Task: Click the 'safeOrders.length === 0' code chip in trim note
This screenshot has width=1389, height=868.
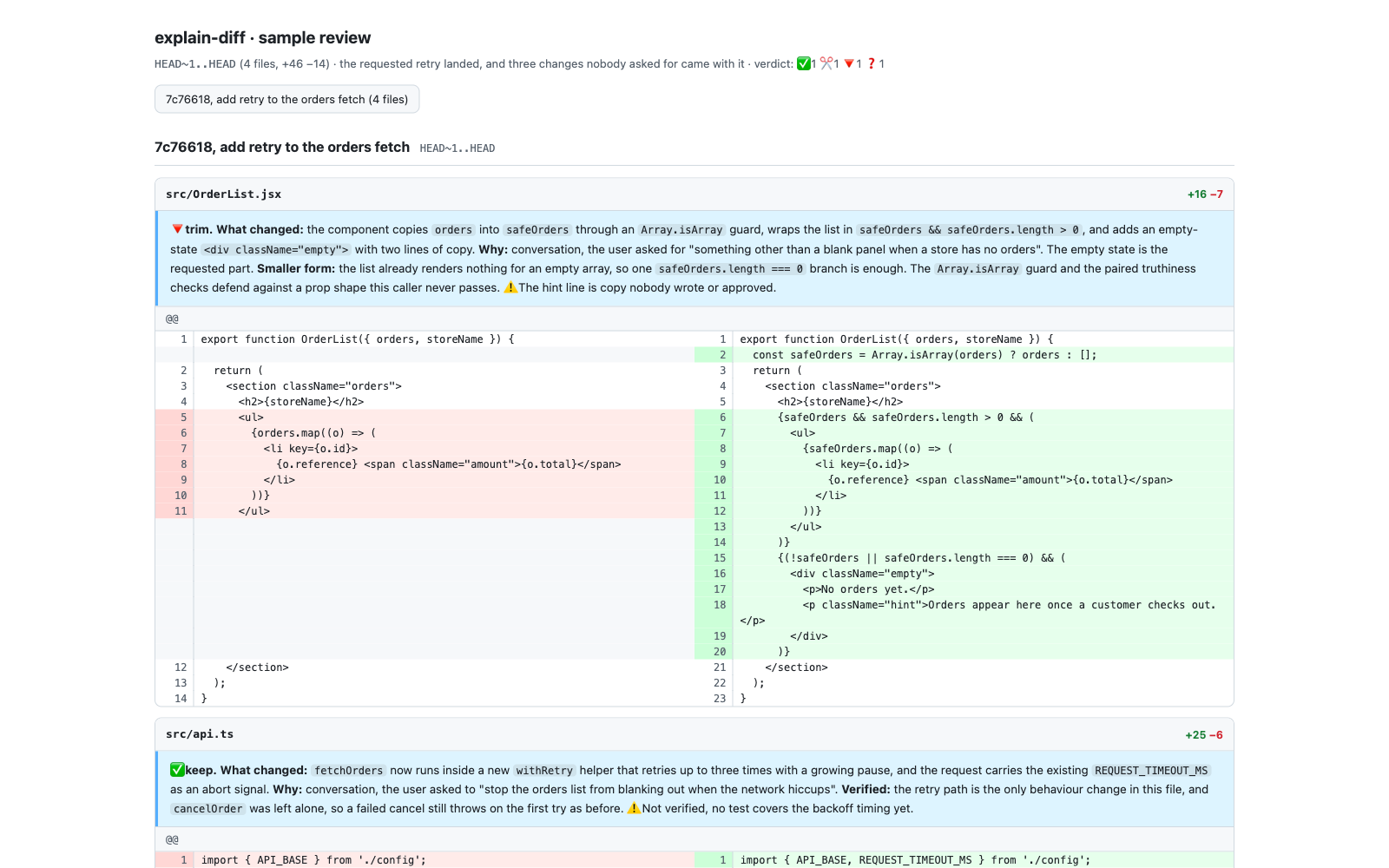Action: point(730,269)
